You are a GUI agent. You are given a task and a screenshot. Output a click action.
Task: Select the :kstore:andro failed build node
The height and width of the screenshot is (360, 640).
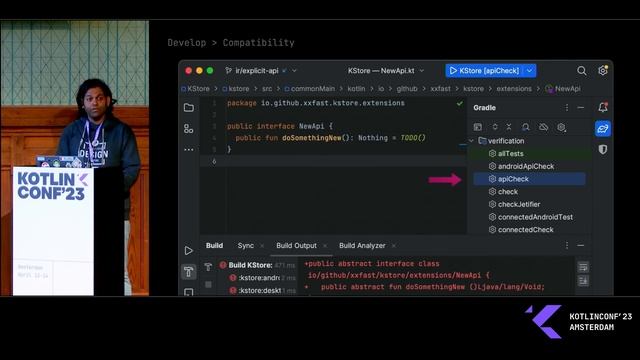point(262,278)
